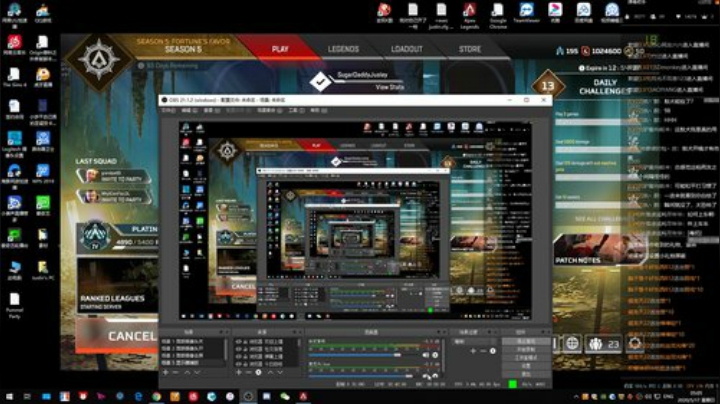Click the battle pass level 13 badge
This screenshot has height=404, width=720.
pos(547,85)
